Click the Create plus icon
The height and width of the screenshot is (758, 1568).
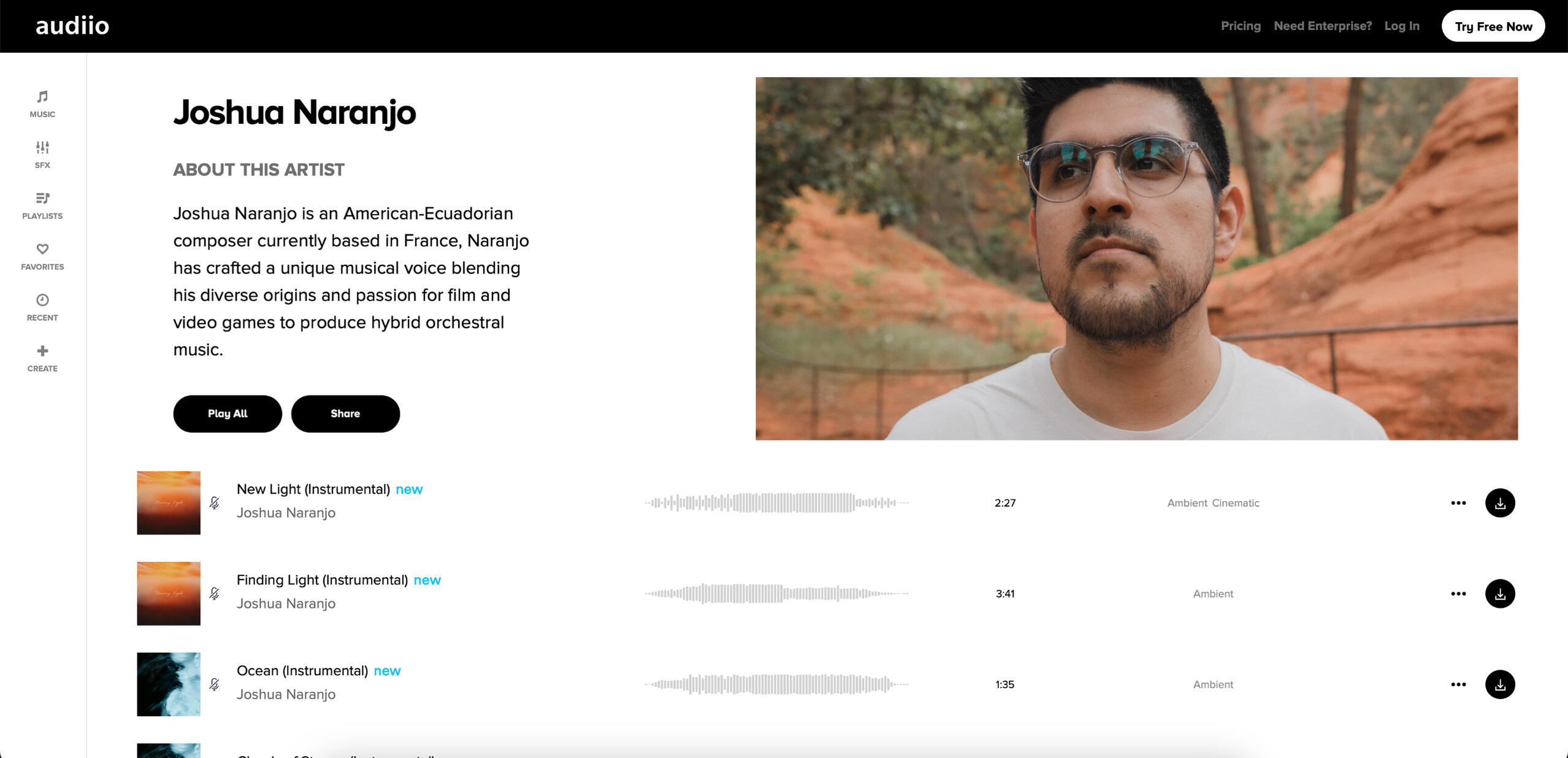[42, 358]
